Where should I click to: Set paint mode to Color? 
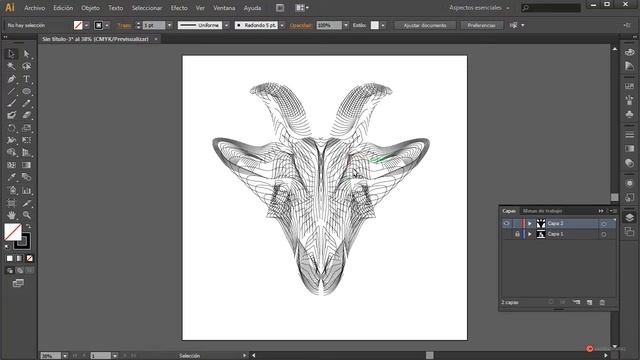(9, 258)
